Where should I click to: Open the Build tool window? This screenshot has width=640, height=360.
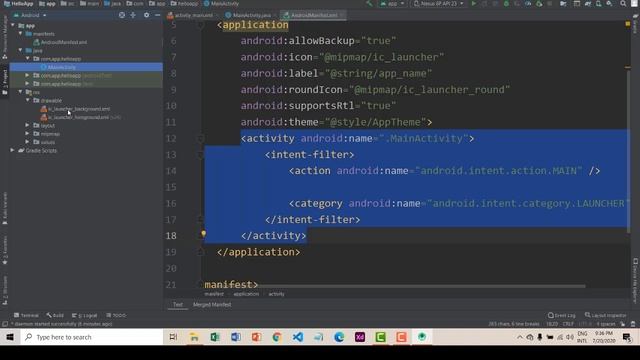pos(55,315)
